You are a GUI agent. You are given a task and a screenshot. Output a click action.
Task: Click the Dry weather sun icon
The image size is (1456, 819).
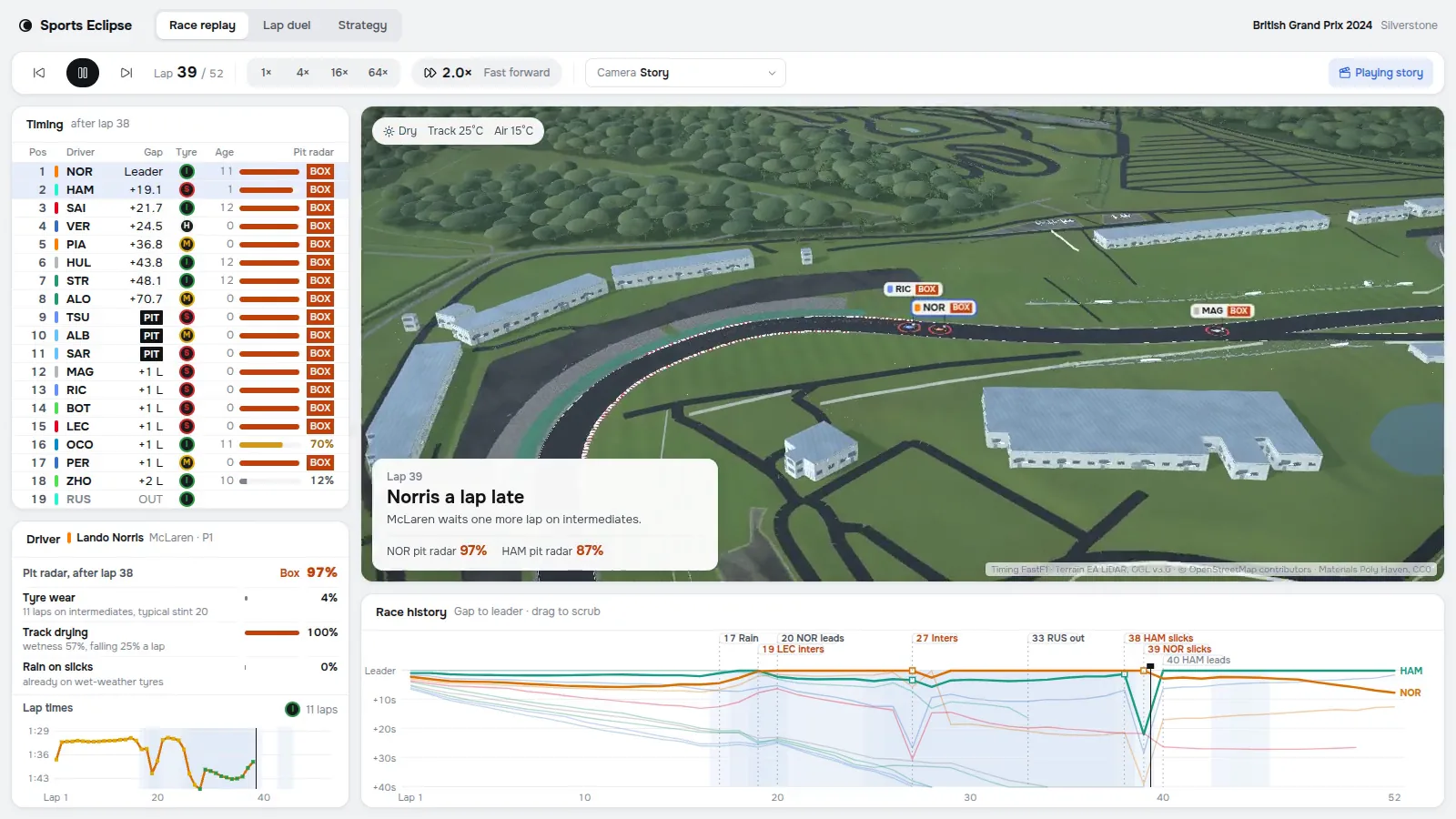tap(389, 131)
